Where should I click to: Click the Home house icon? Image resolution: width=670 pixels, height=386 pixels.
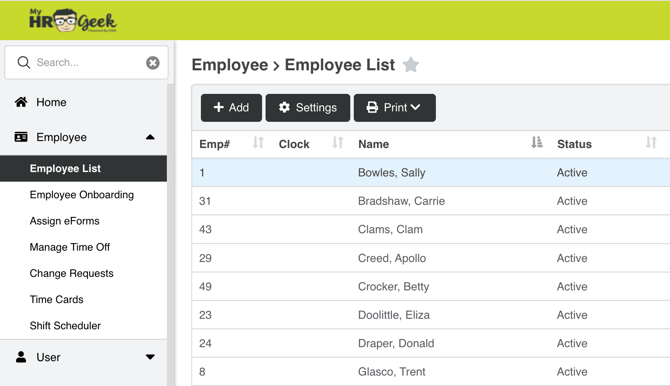(21, 102)
